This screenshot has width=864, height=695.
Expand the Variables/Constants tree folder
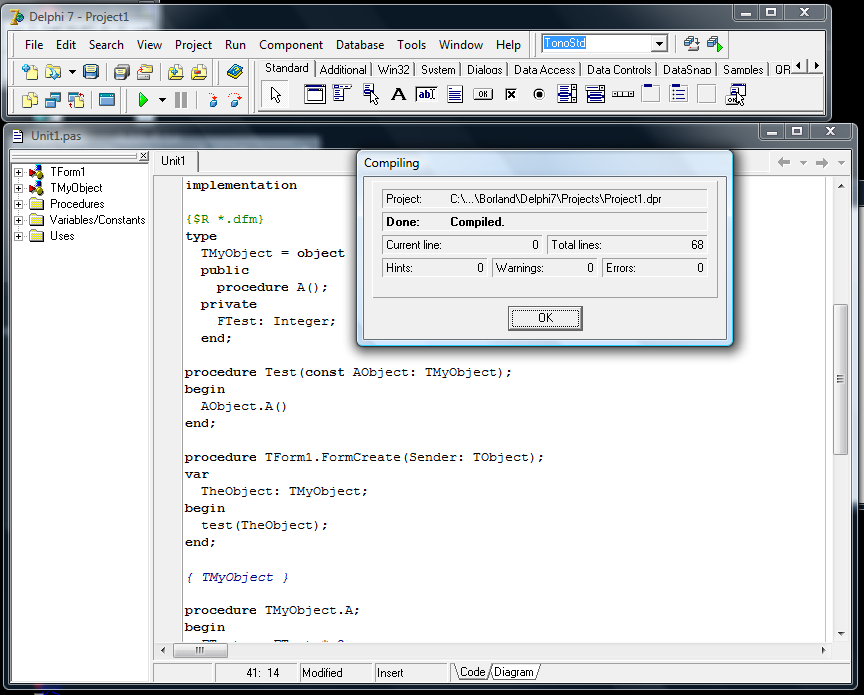tap(19, 220)
